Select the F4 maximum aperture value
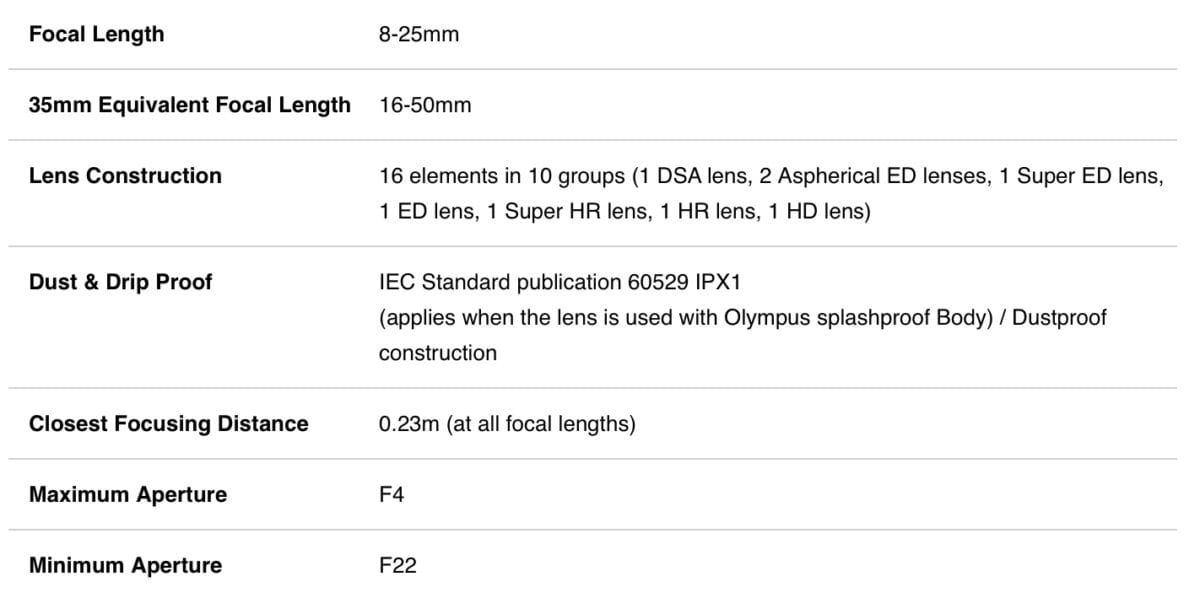This screenshot has height=609, width=1200. [392, 495]
